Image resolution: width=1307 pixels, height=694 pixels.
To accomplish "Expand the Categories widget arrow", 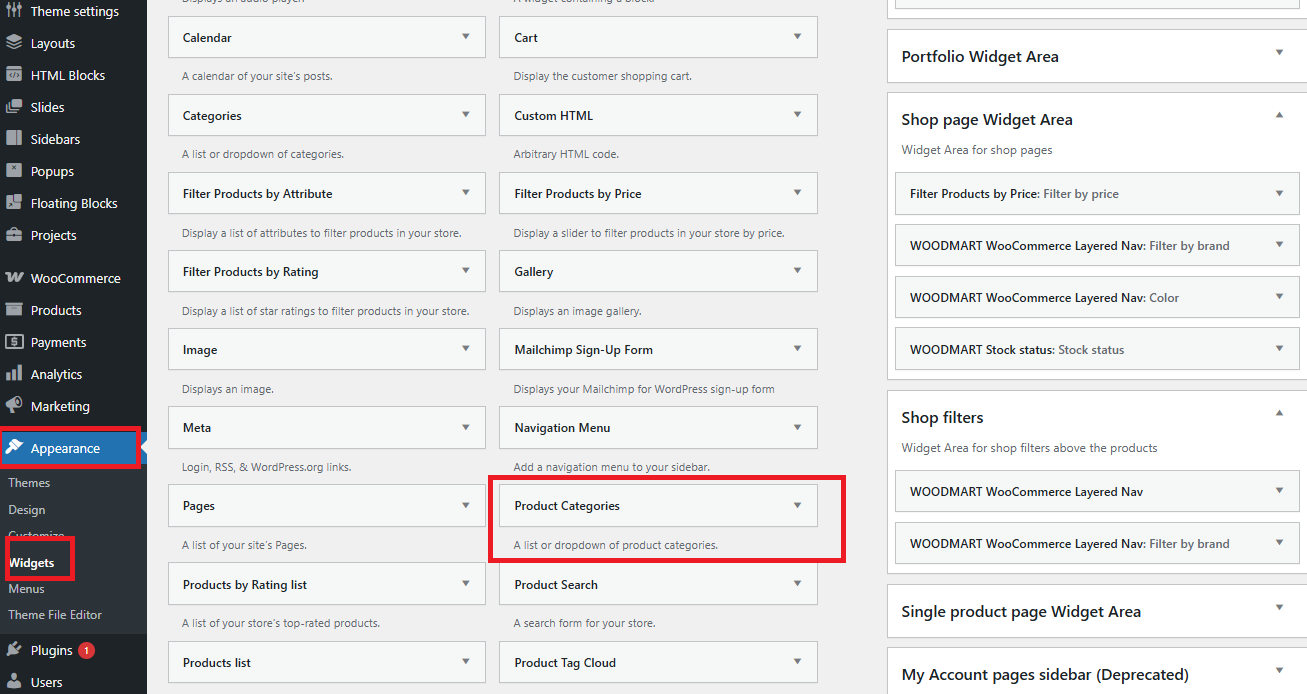I will [x=466, y=115].
